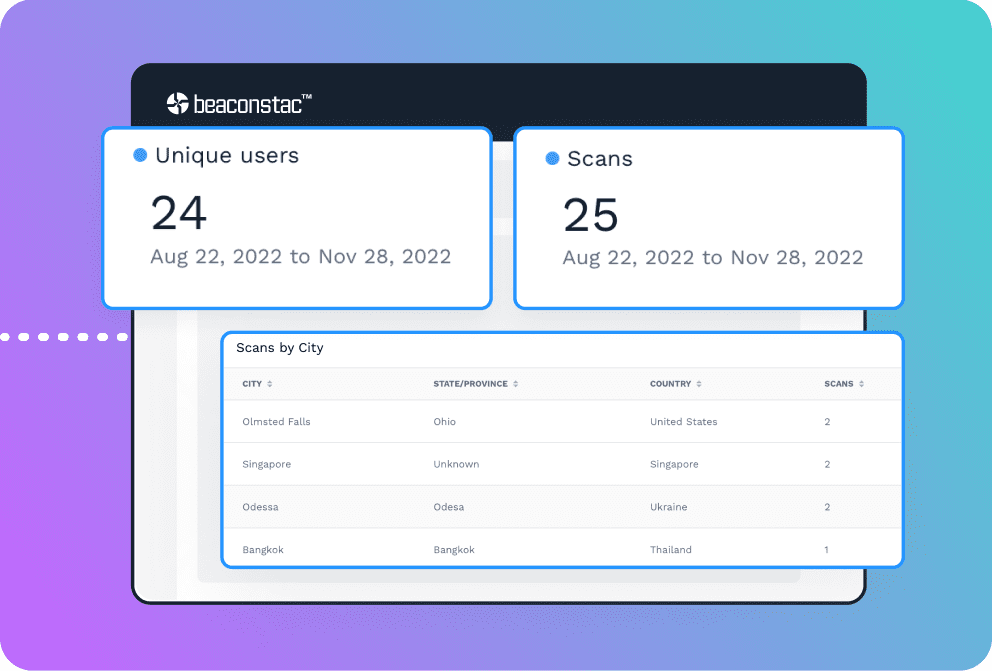The height and width of the screenshot is (671, 992).
Task: Select the Unique users card title
Action: [227, 155]
